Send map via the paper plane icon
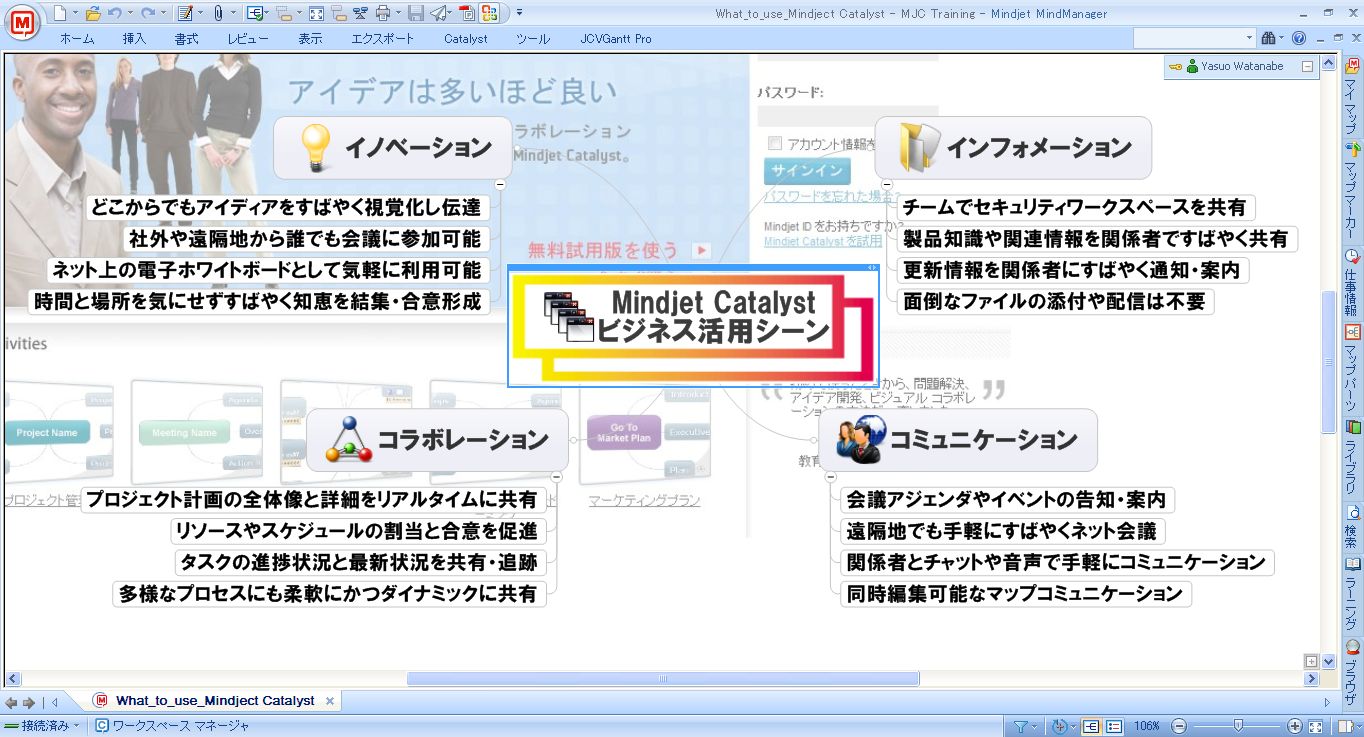This screenshot has width=1364, height=737. click(440, 13)
